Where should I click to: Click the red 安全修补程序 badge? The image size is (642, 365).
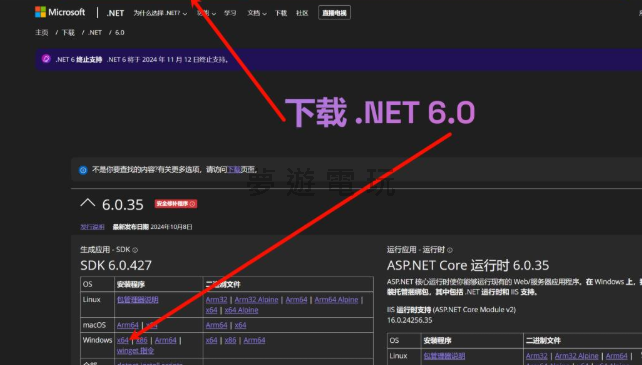176,204
